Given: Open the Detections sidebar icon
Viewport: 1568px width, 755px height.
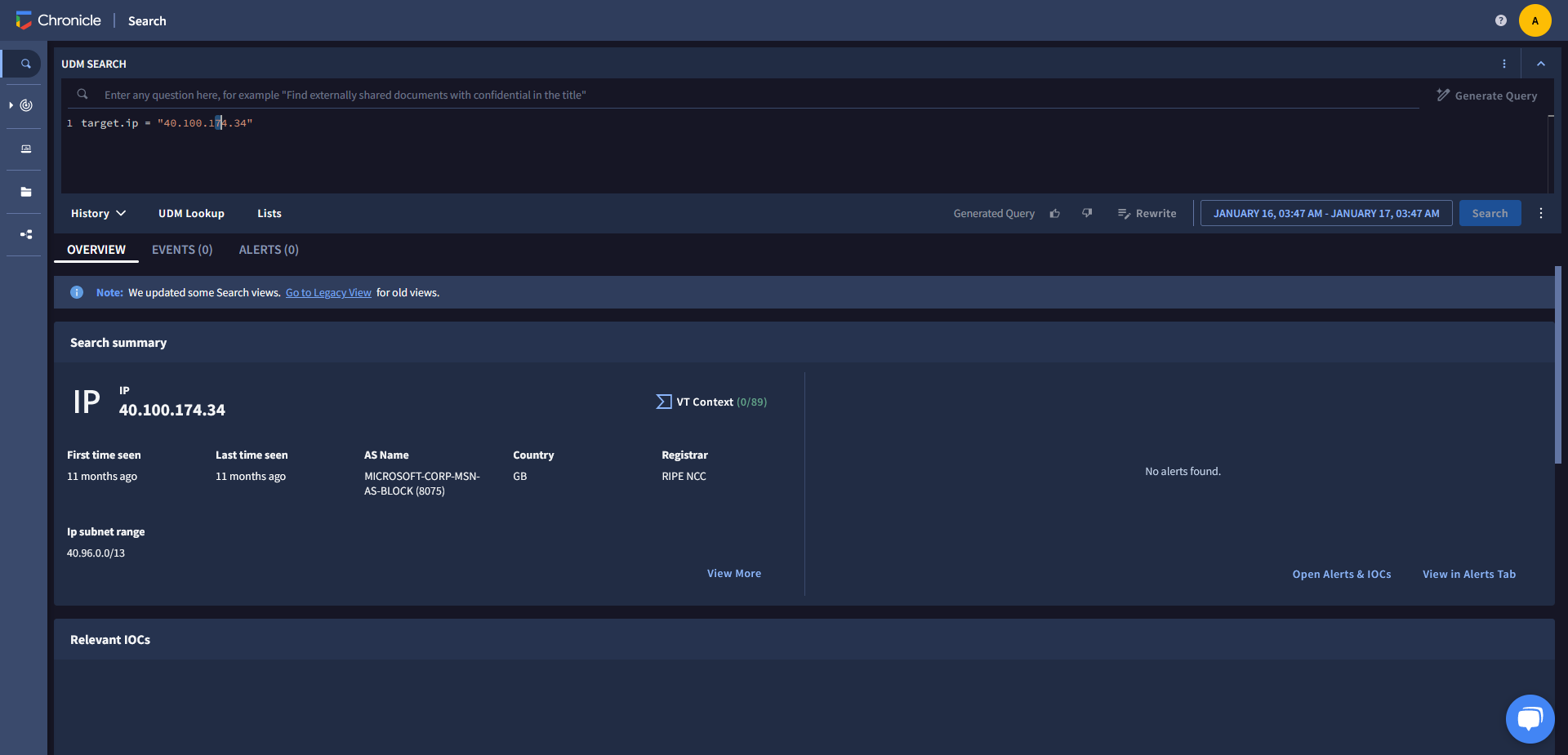Looking at the screenshot, I should [x=24, y=104].
